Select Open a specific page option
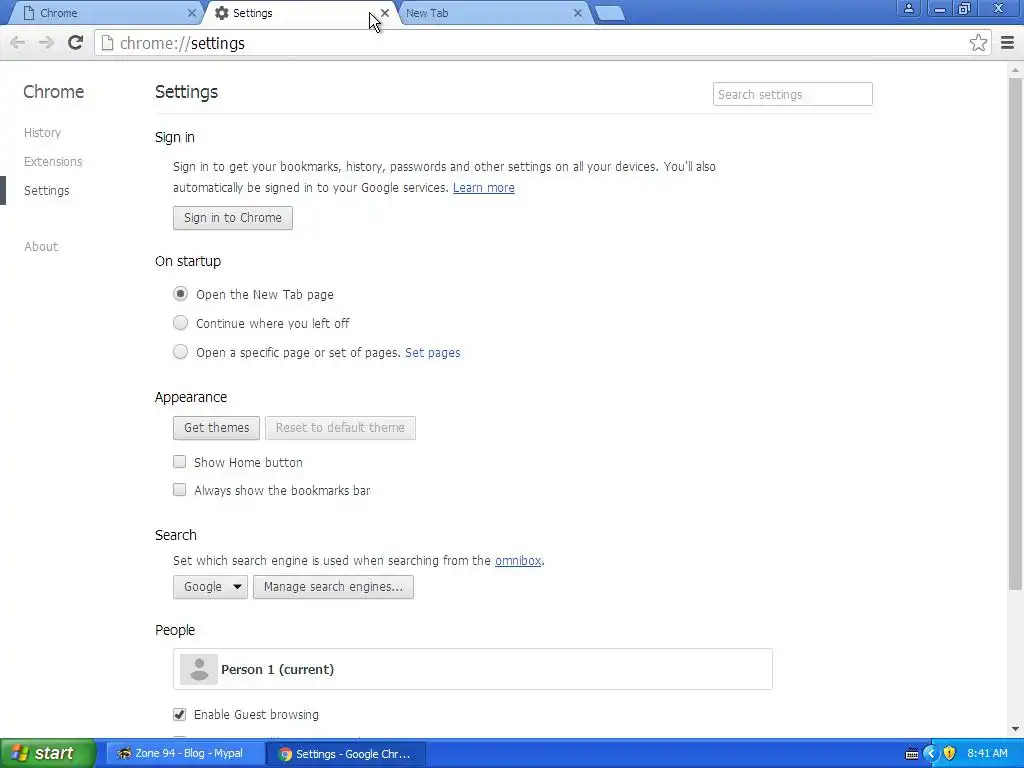 pyautogui.click(x=180, y=352)
